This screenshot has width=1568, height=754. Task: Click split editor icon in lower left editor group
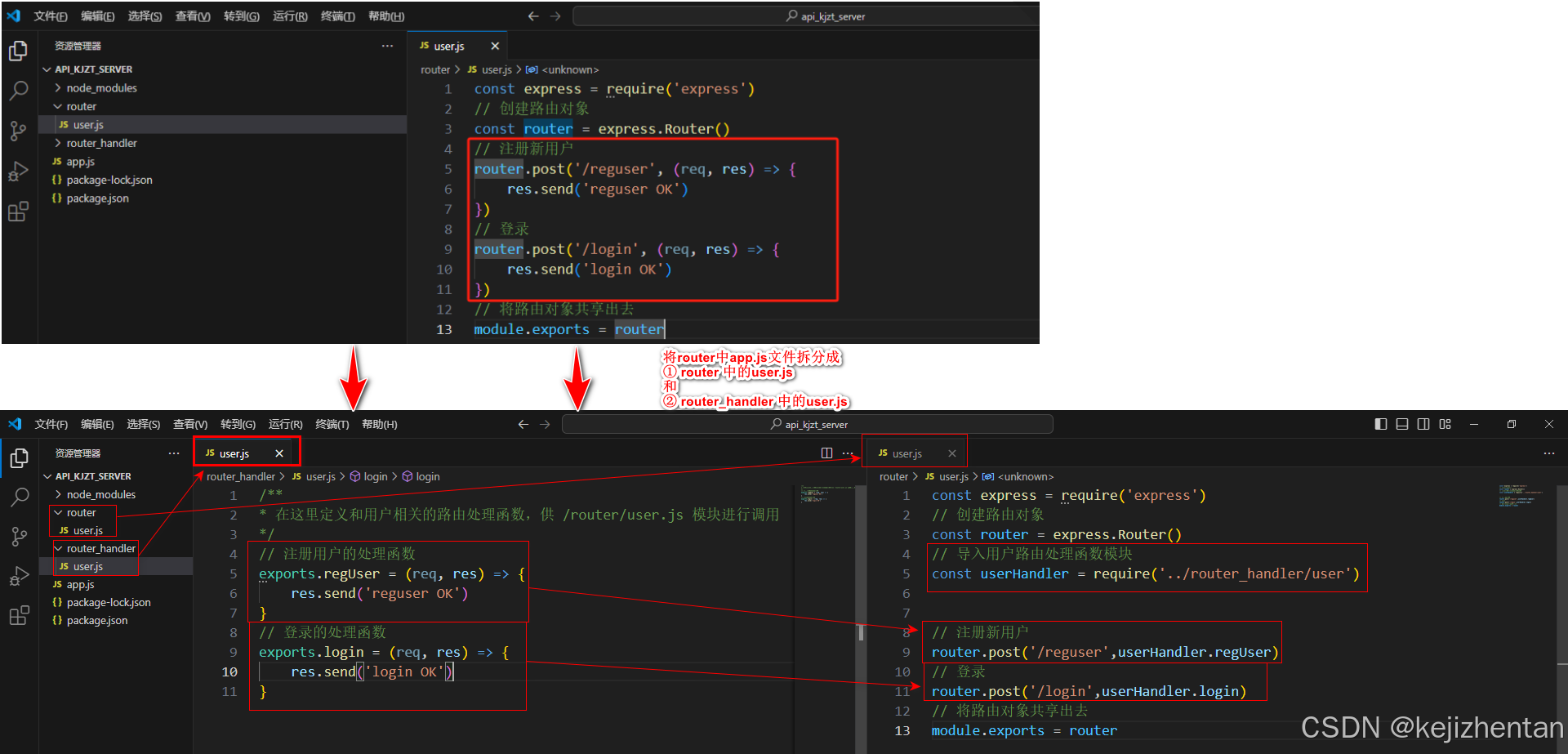pyautogui.click(x=826, y=453)
